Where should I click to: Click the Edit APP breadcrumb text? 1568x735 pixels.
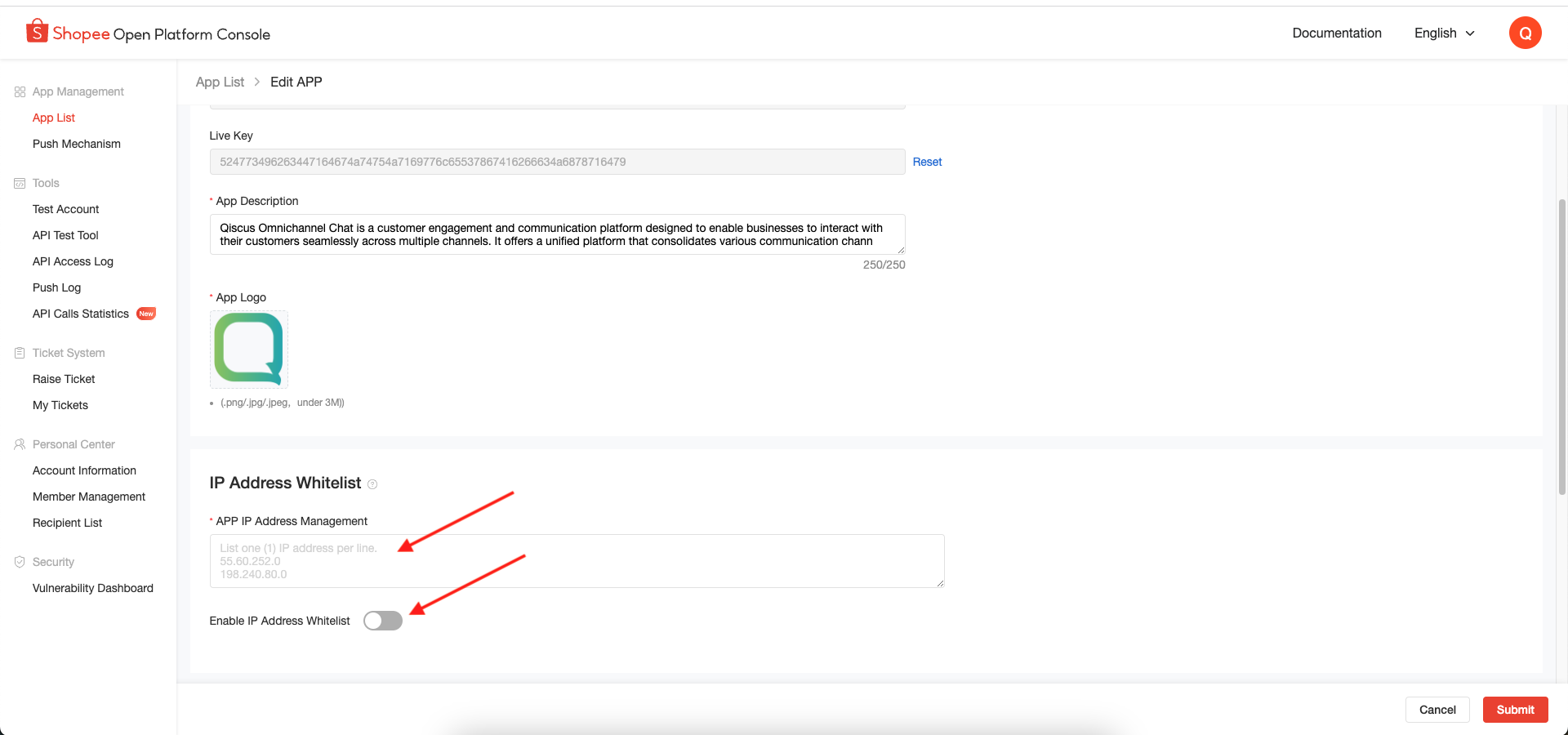[296, 82]
